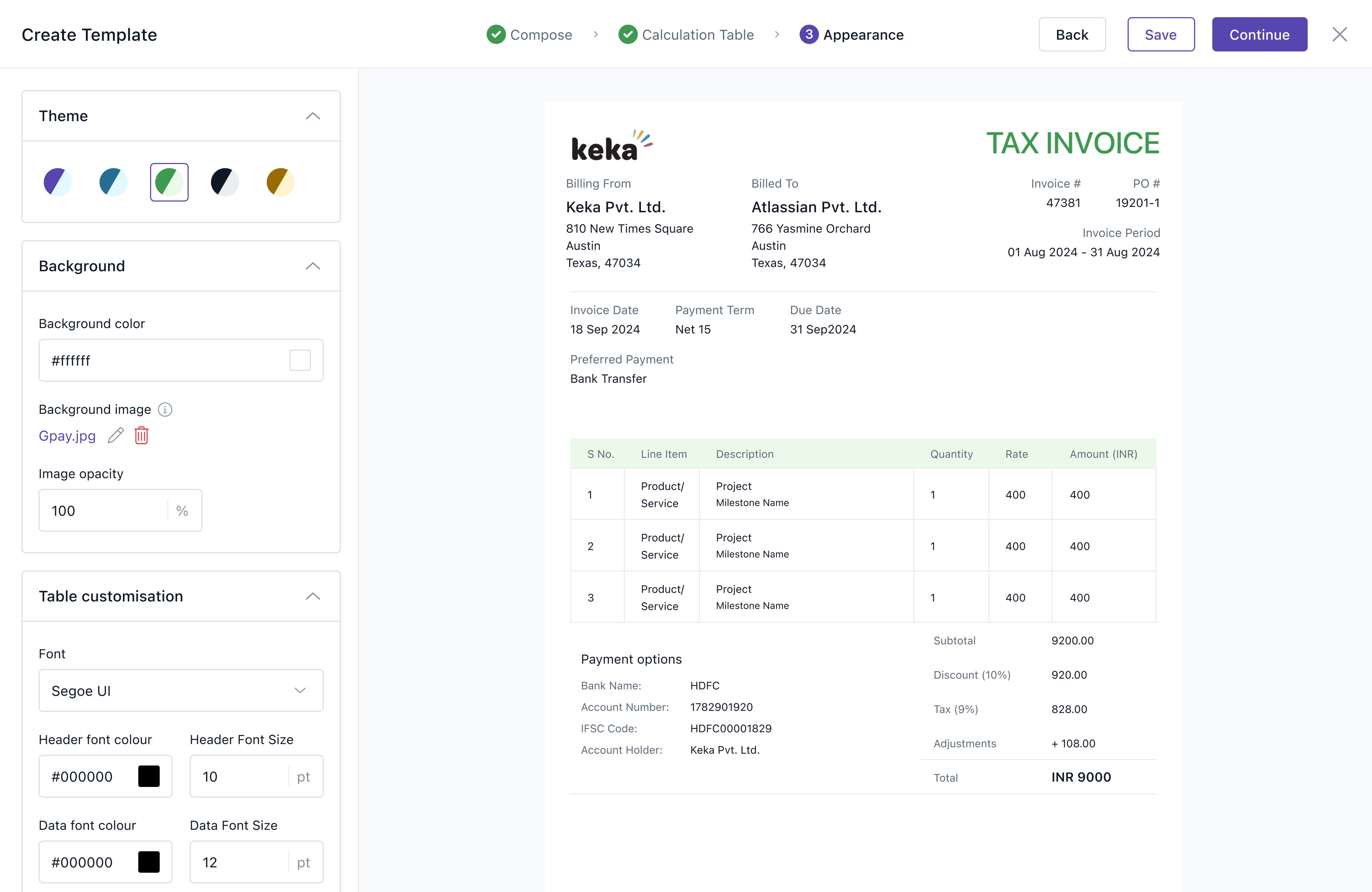
Task: Edit the Gpay.jpg background image
Action: (x=115, y=435)
